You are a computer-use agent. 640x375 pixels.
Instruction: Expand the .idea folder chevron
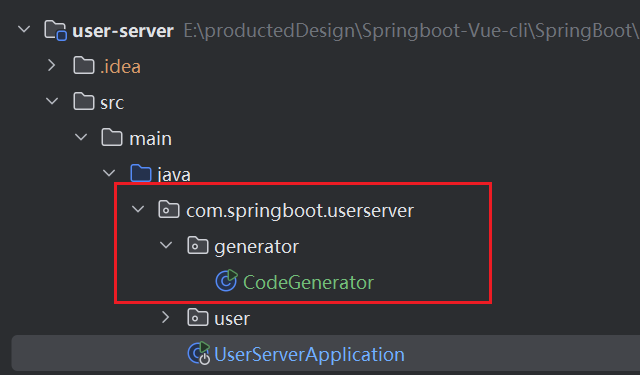tap(51, 65)
